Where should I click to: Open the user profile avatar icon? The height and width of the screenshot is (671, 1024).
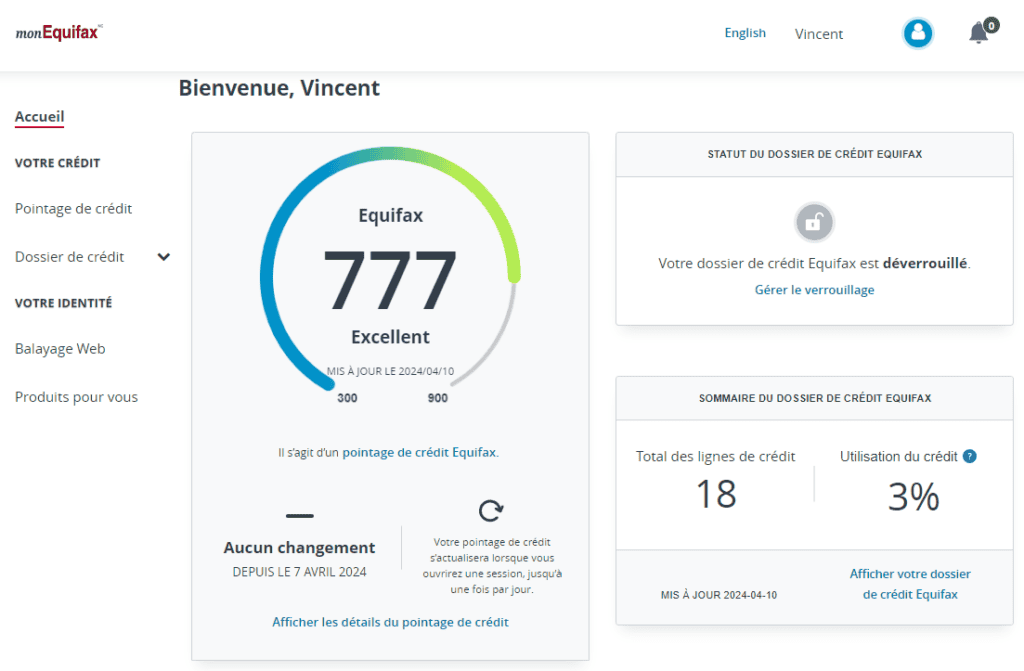(x=917, y=33)
